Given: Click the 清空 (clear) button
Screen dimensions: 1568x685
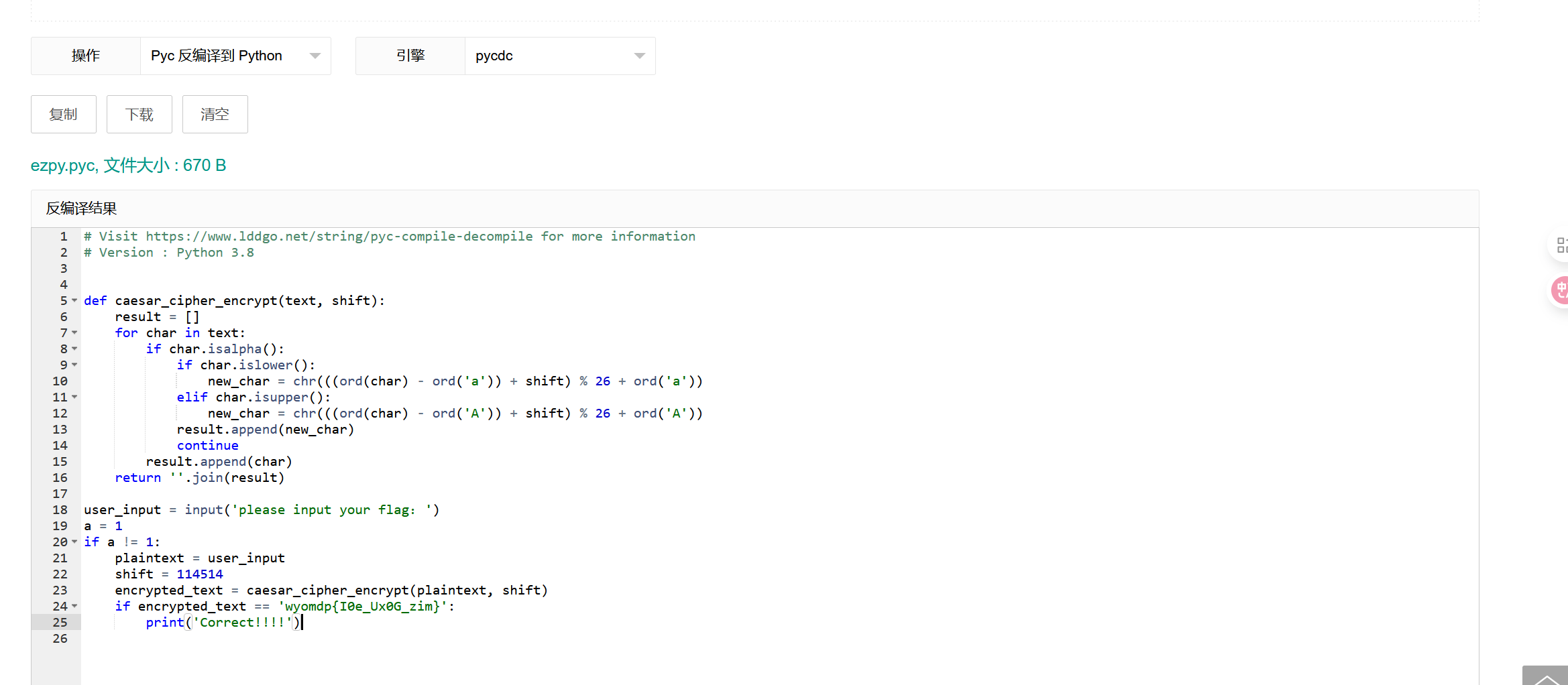Looking at the screenshot, I should tap(215, 115).
